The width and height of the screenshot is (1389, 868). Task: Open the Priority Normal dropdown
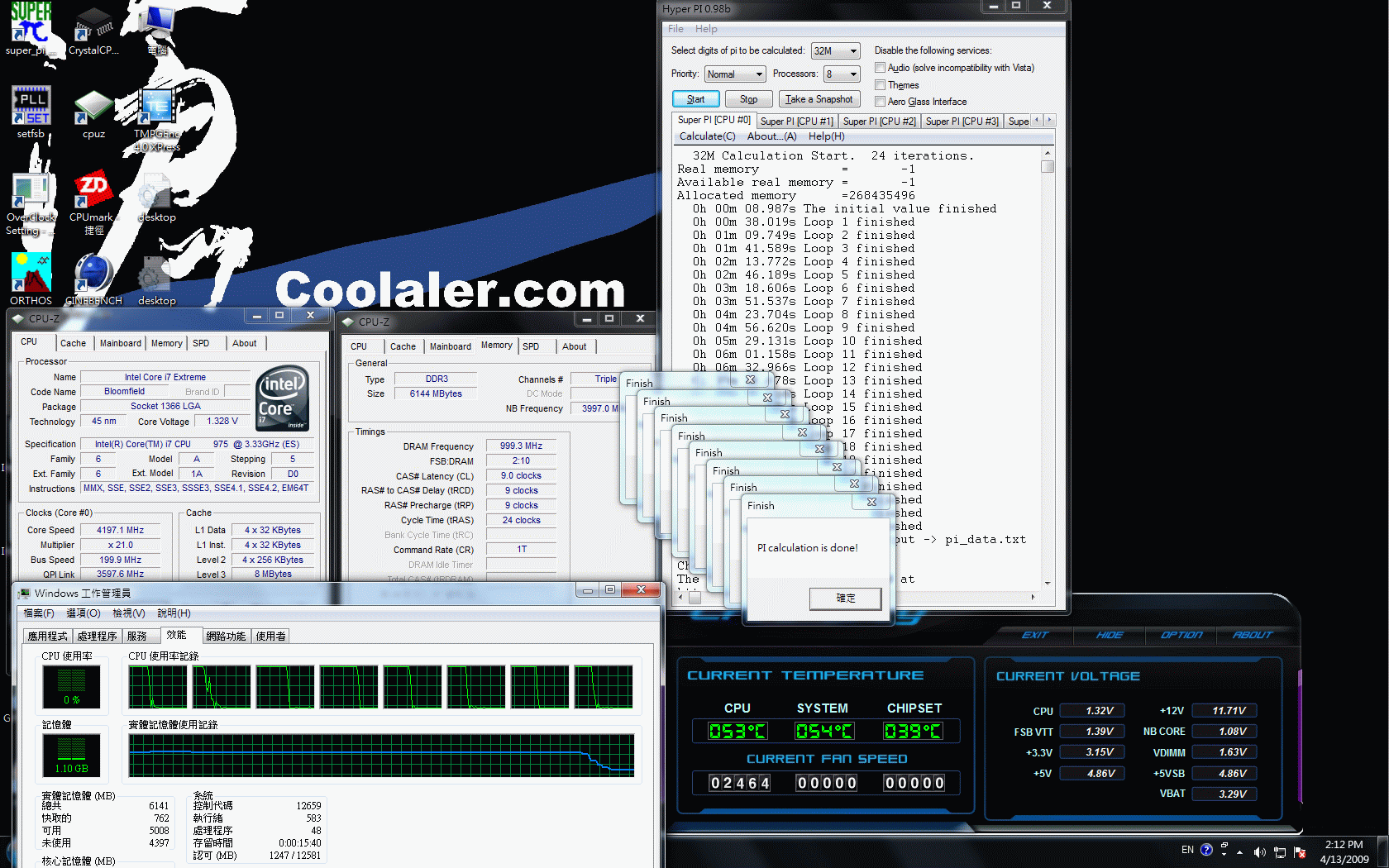click(735, 74)
